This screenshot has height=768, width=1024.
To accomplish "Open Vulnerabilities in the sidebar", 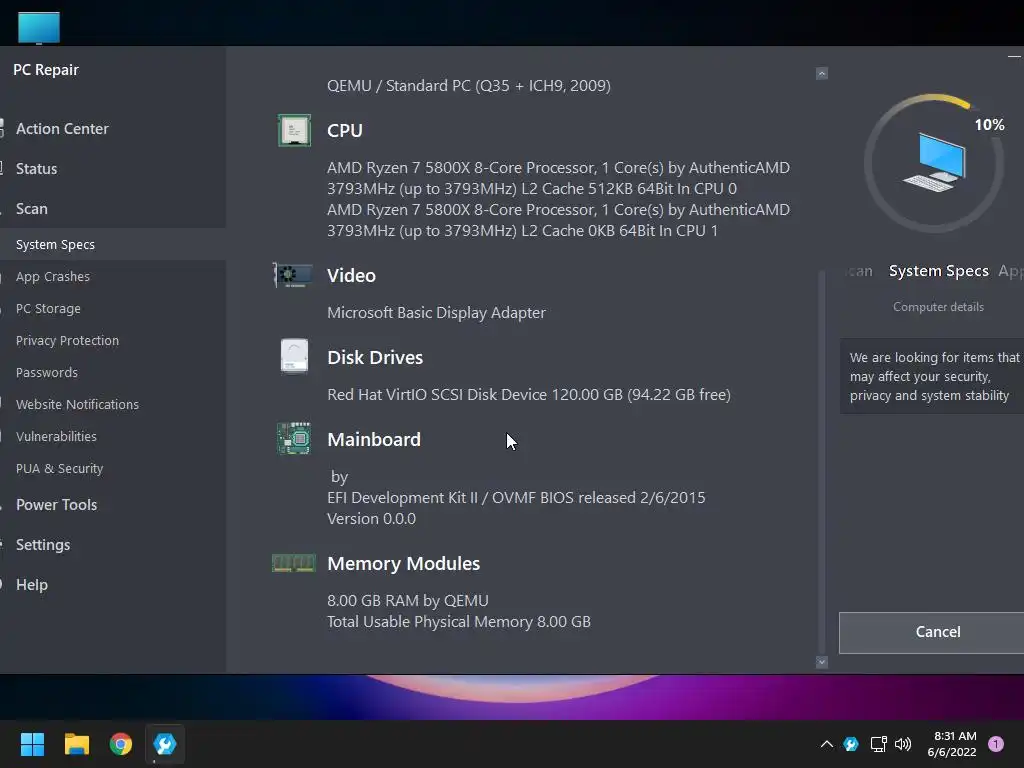I will point(56,436).
